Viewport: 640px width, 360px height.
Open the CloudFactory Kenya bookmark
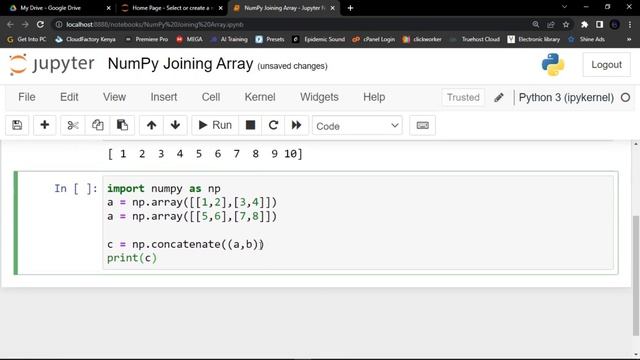(x=85, y=39)
